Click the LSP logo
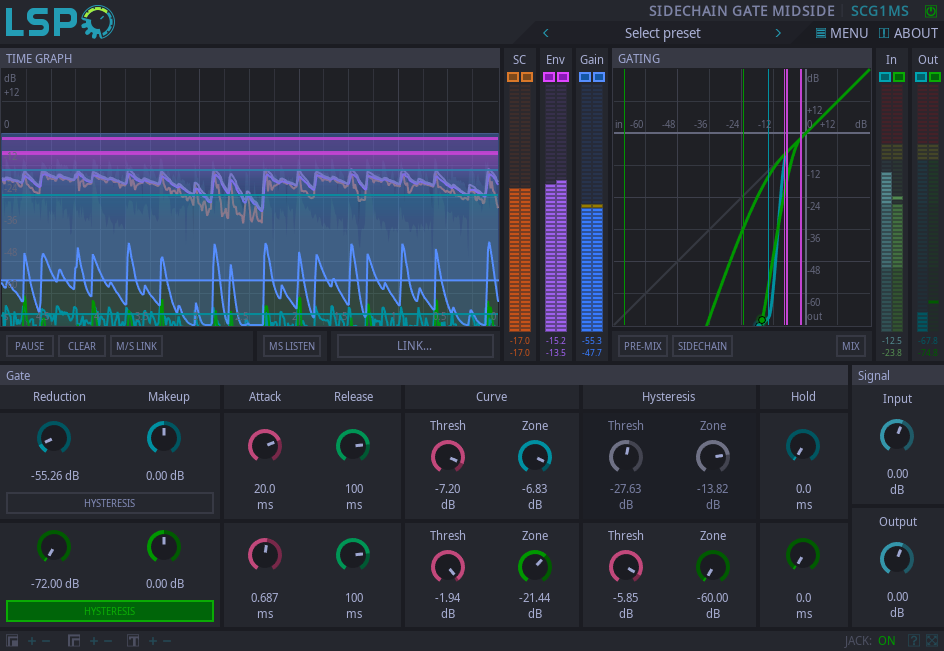This screenshot has height=651, width=944. (55, 20)
